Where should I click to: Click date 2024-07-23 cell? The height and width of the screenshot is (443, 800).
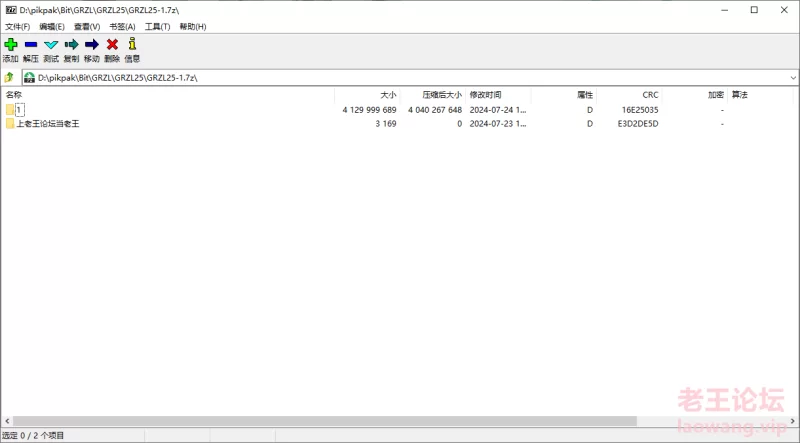[498, 124]
